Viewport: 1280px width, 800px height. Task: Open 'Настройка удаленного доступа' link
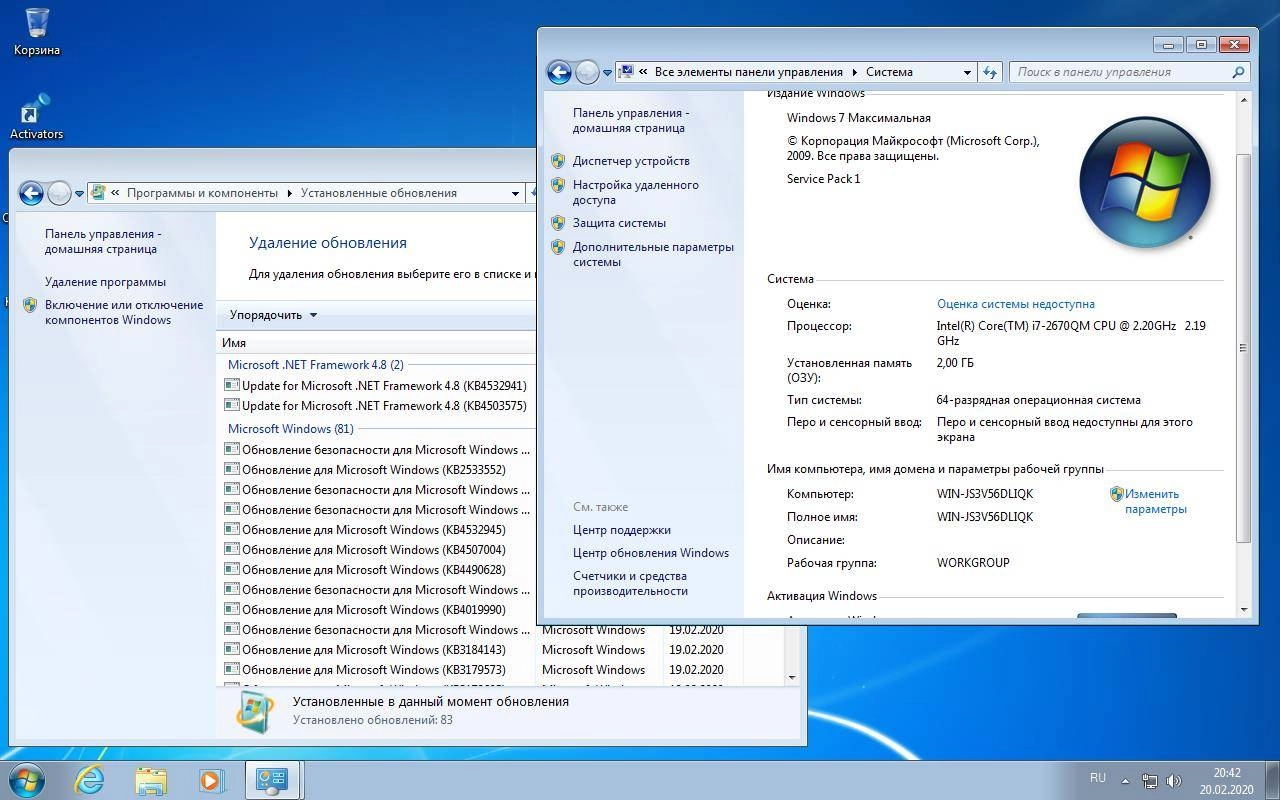[x=636, y=192]
